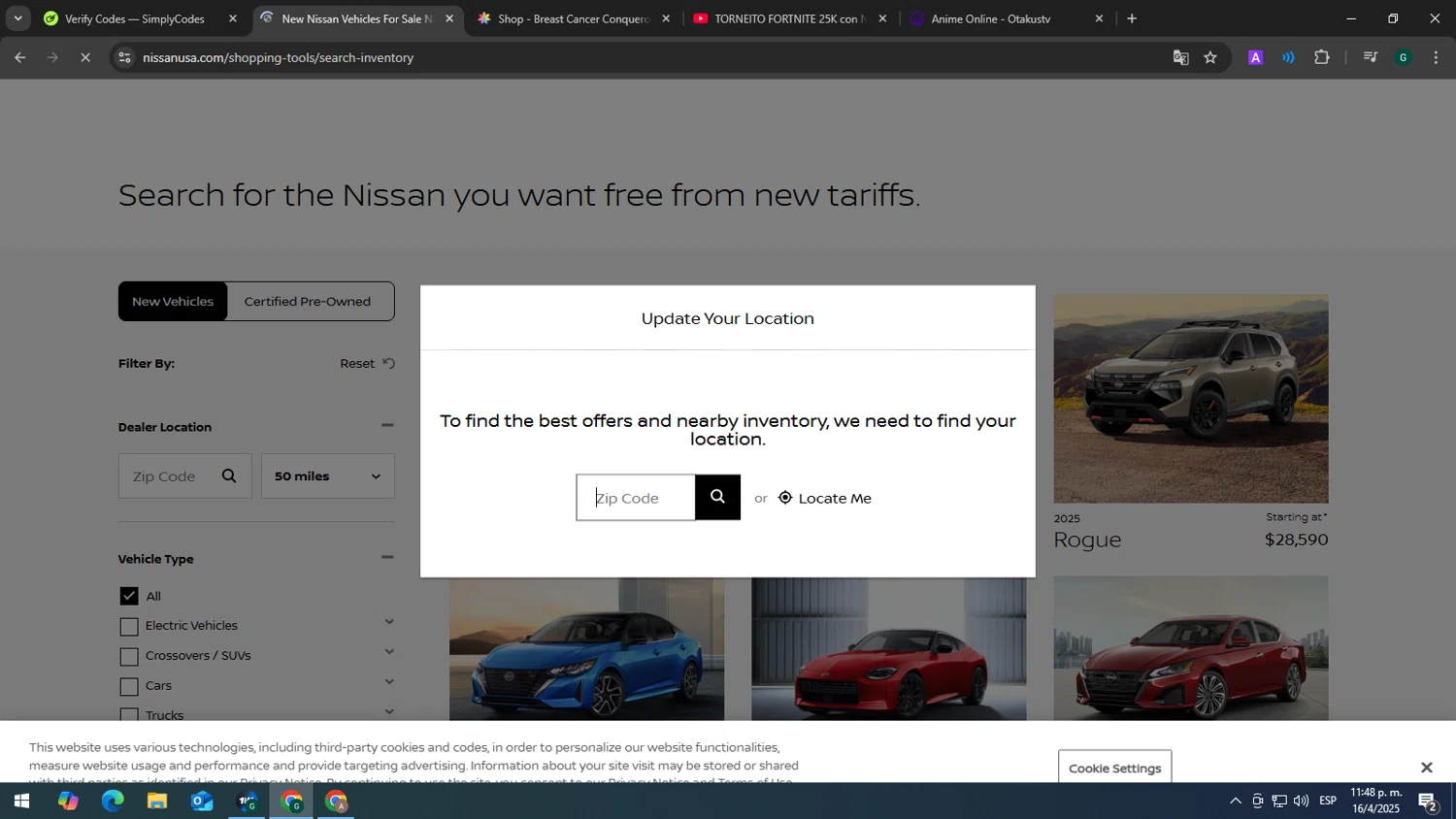Expand the Trucks chevron

point(389,711)
